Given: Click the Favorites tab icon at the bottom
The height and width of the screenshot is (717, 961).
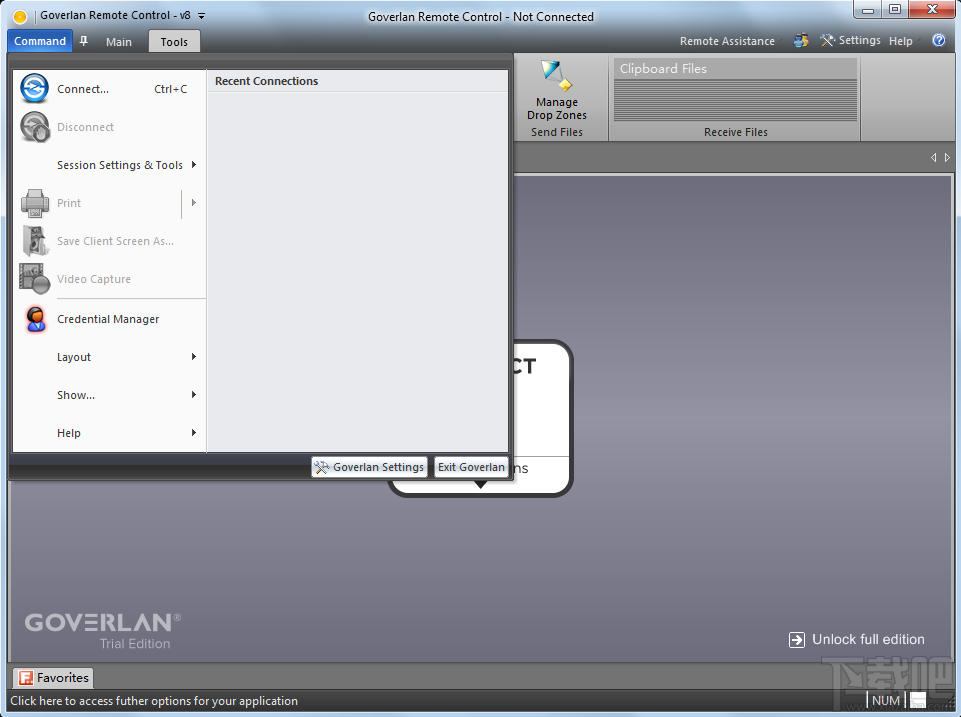Looking at the screenshot, I should coord(26,678).
